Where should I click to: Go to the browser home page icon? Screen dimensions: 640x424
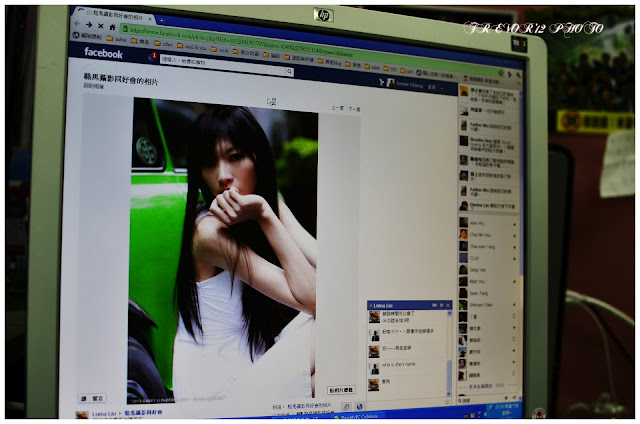[112, 27]
